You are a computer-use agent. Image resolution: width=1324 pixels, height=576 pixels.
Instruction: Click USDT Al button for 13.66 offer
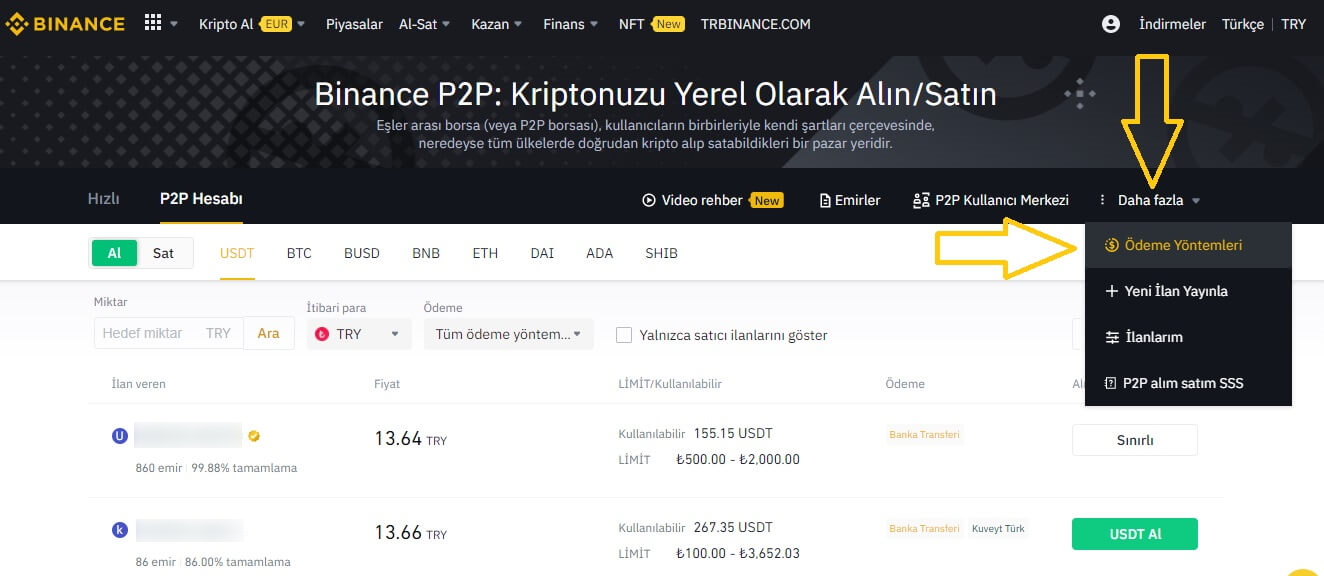1135,534
